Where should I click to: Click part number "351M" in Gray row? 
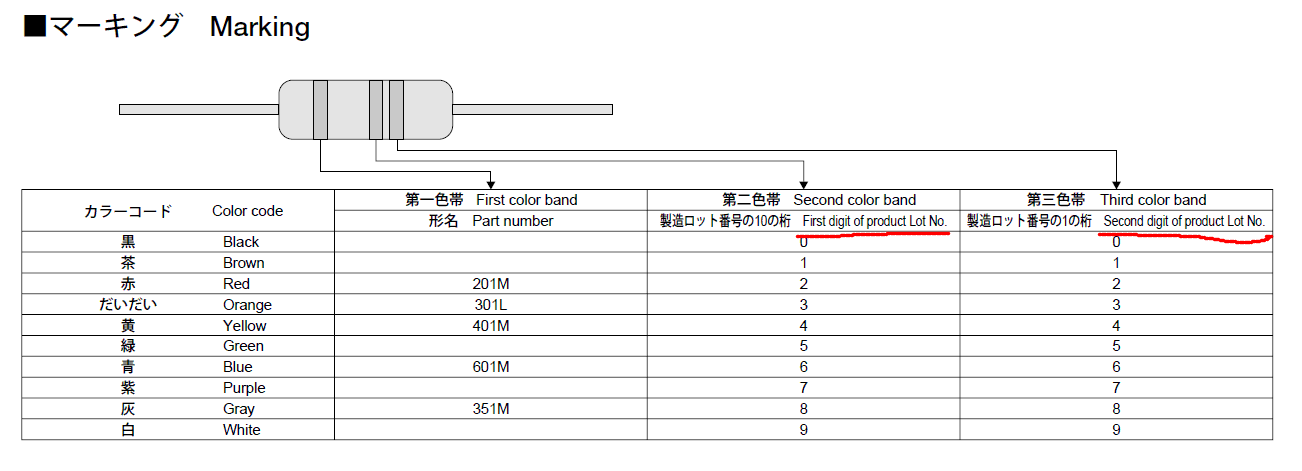pos(491,409)
